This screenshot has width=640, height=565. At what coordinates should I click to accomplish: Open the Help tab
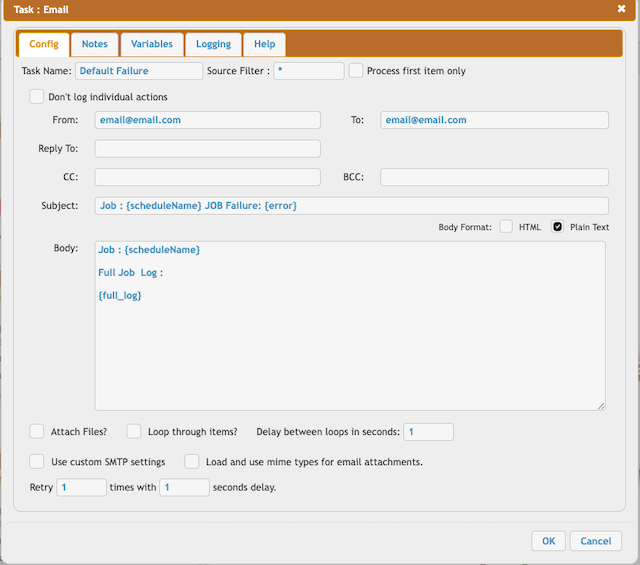(264, 44)
